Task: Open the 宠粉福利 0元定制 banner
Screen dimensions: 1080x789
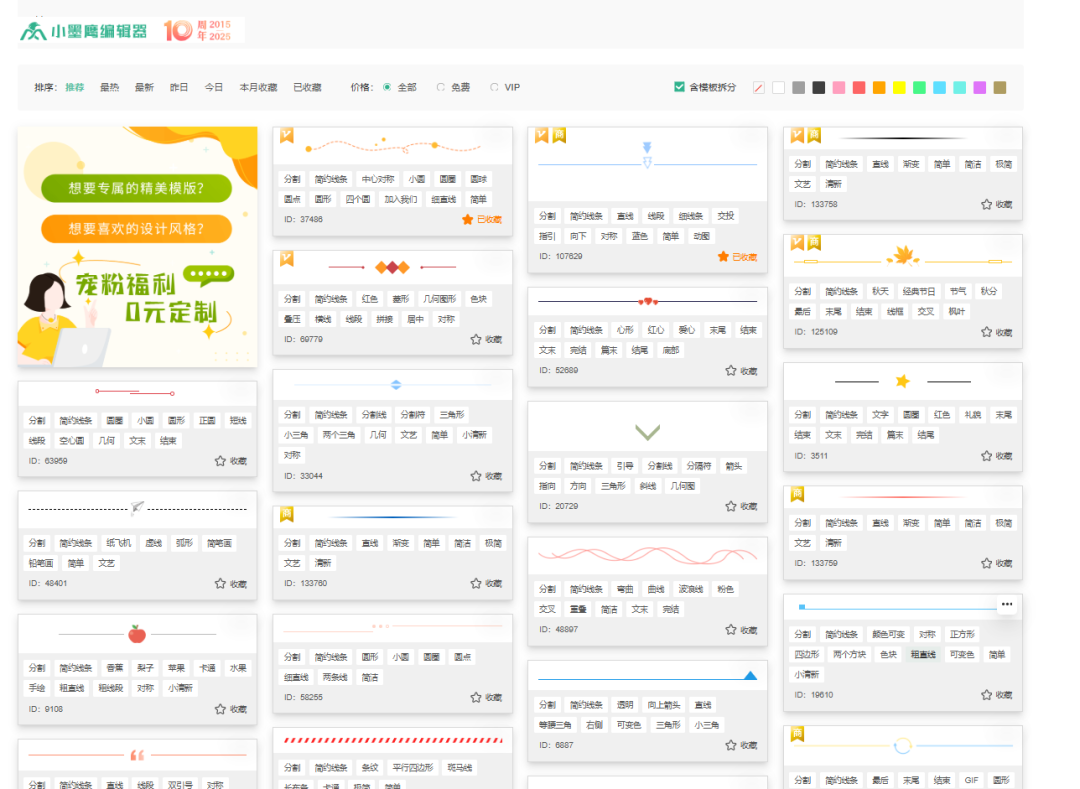Action: [x=137, y=247]
